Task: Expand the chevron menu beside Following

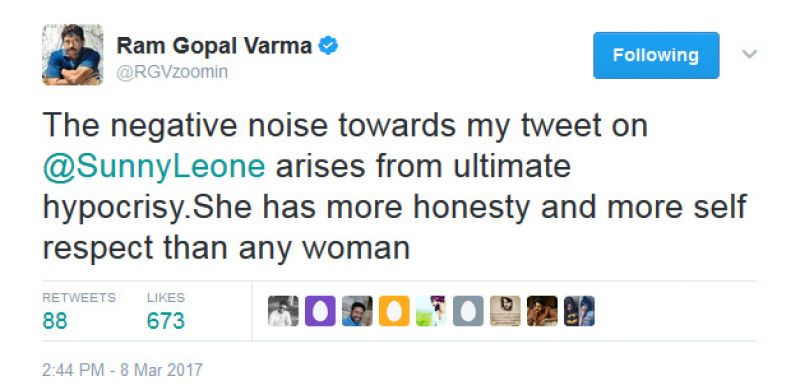Action: click(x=749, y=54)
